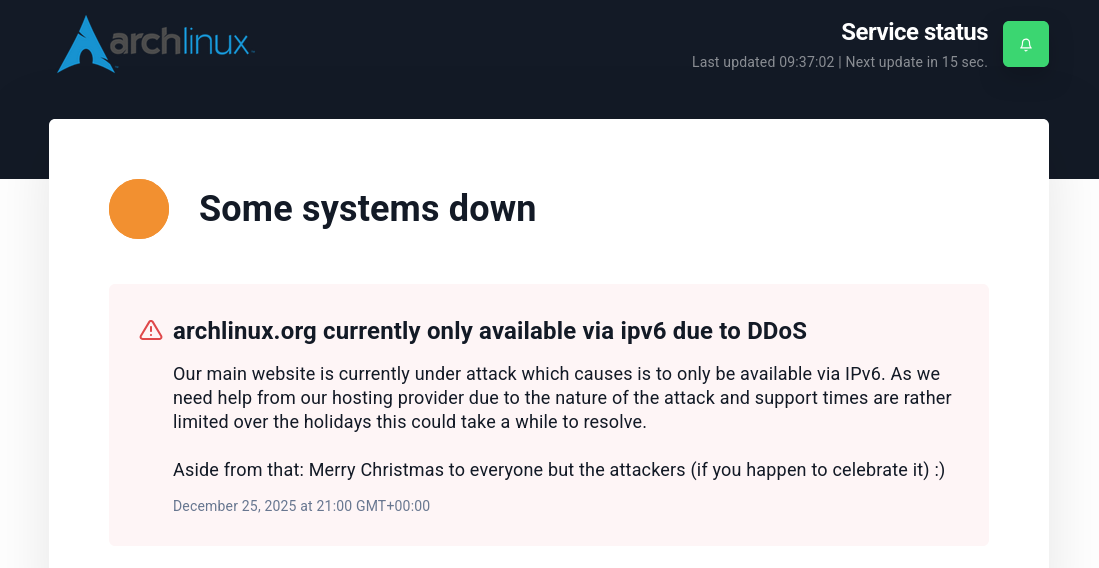Click the smiley ":)" at message end
This screenshot has height=568, width=1099.
[x=938, y=470]
